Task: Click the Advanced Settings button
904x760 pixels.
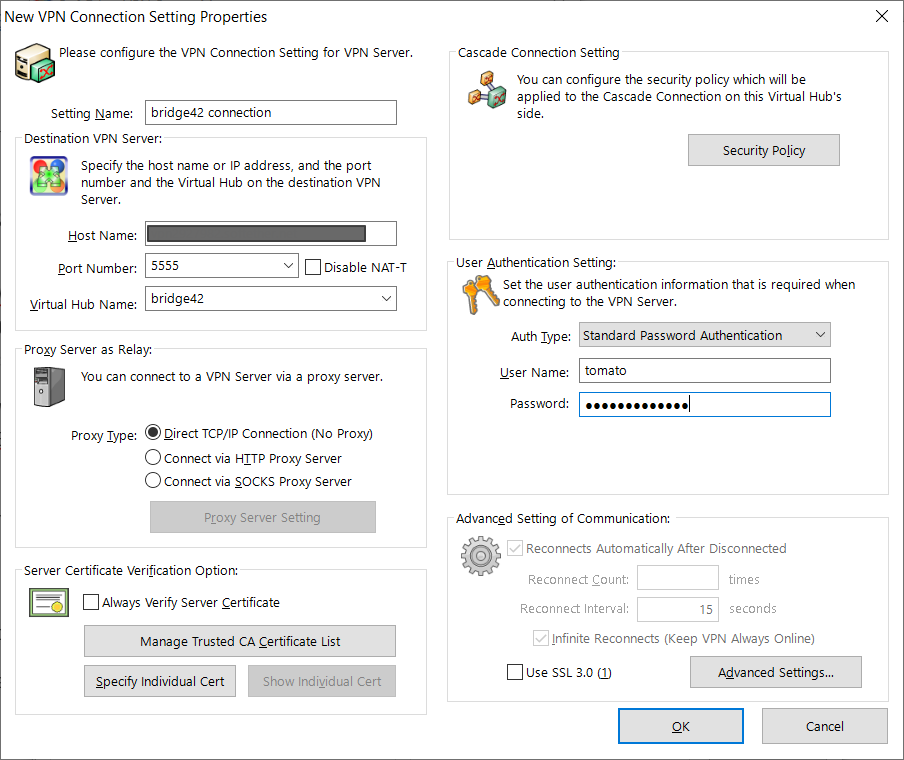Action: click(775, 672)
